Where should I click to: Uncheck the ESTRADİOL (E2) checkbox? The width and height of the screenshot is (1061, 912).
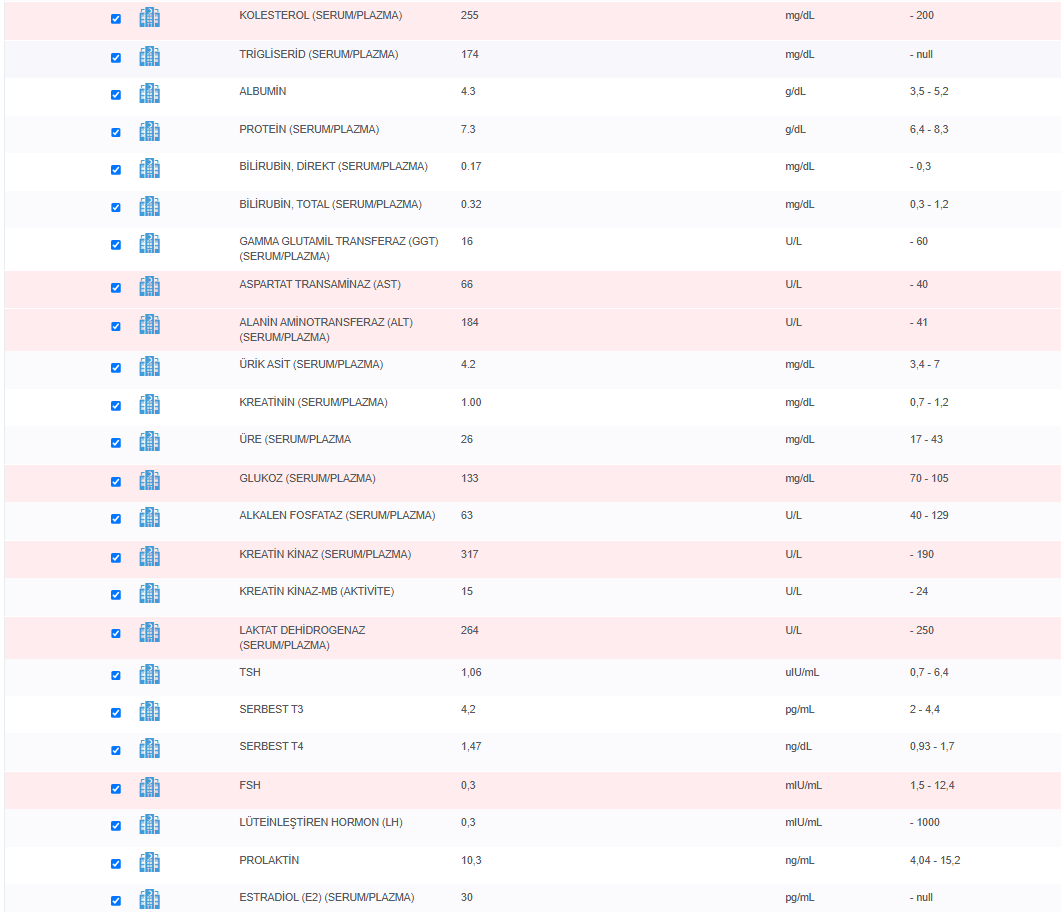point(116,901)
